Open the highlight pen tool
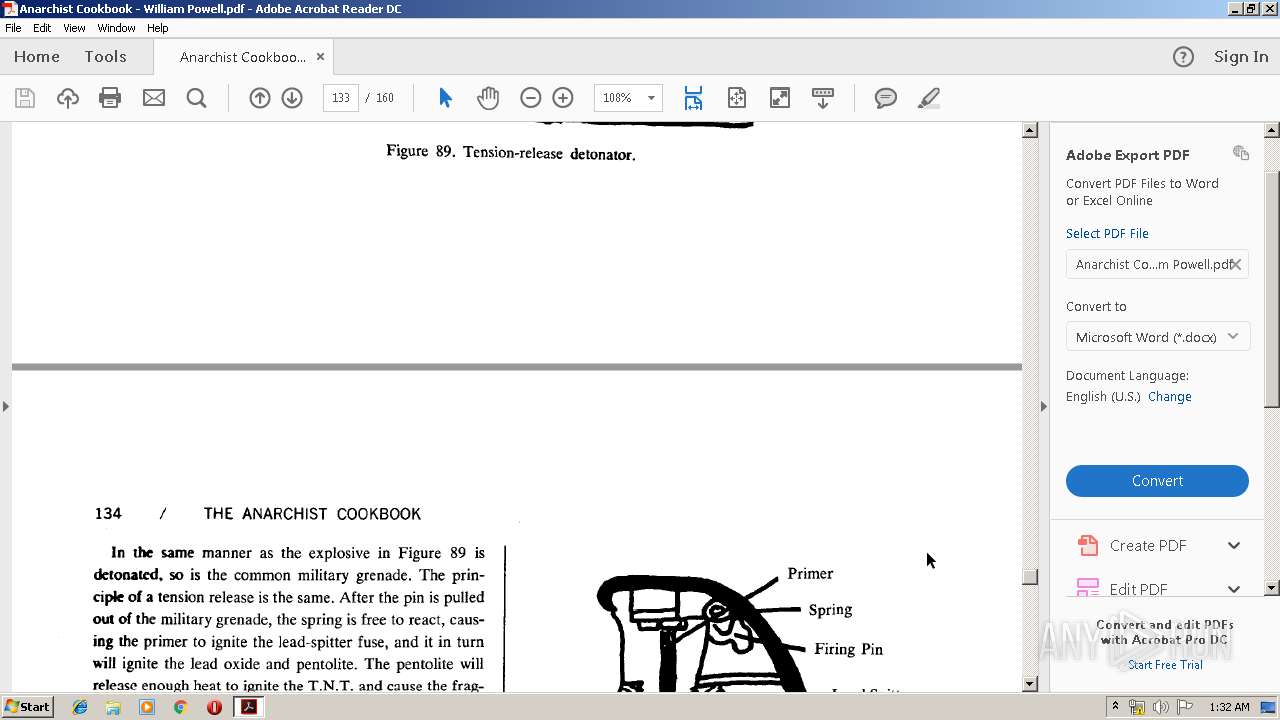The height and width of the screenshot is (720, 1280). 929,98
